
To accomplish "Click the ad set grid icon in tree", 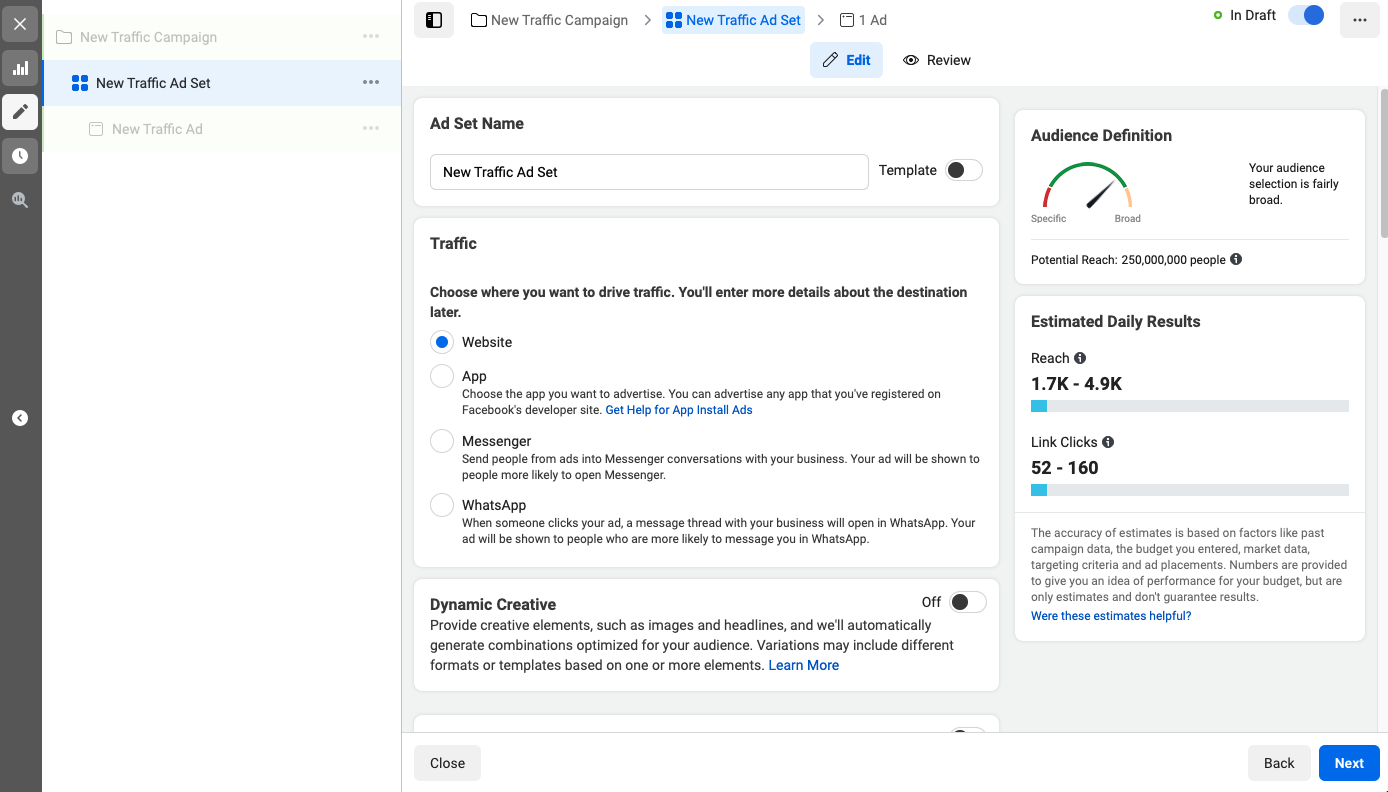I will (x=80, y=83).
